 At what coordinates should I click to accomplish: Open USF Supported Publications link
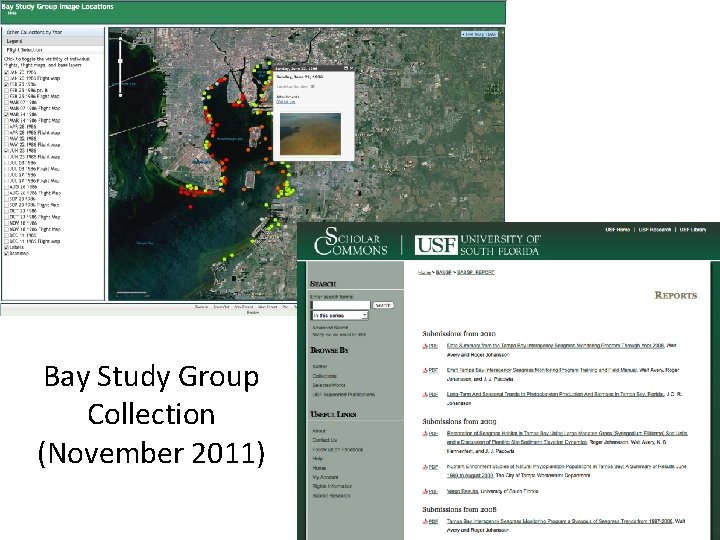point(343,394)
